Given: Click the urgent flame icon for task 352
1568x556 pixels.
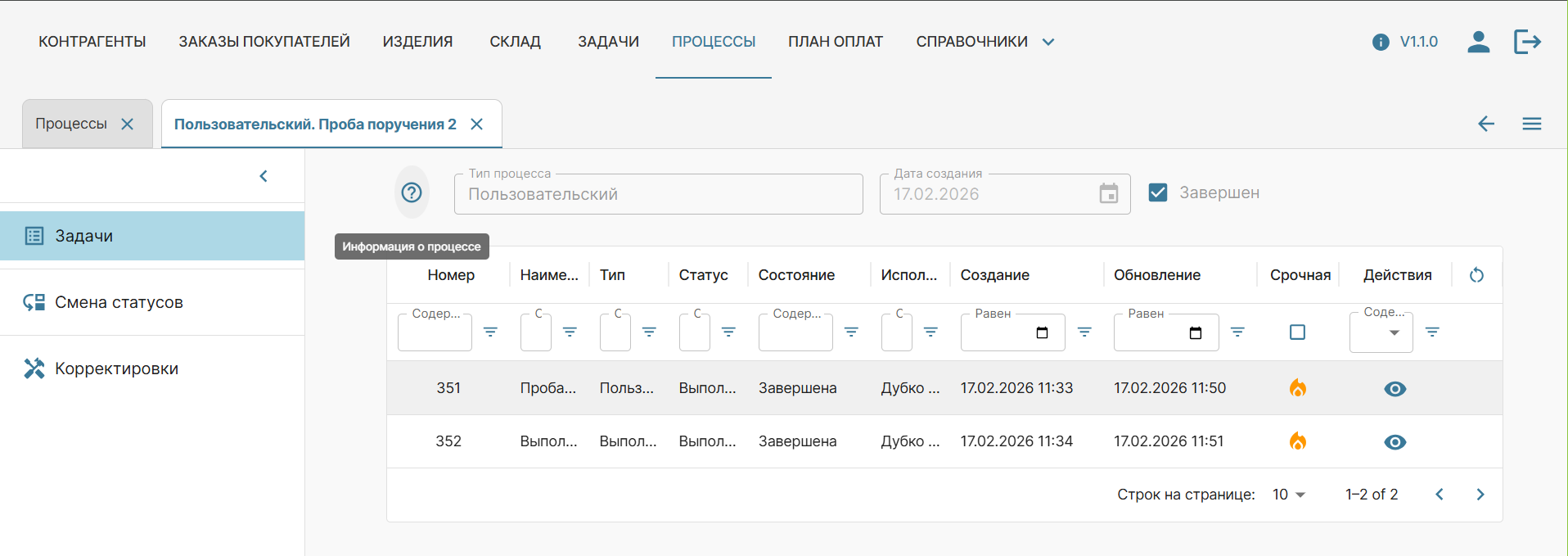Looking at the screenshot, I should coord(1297,441).
